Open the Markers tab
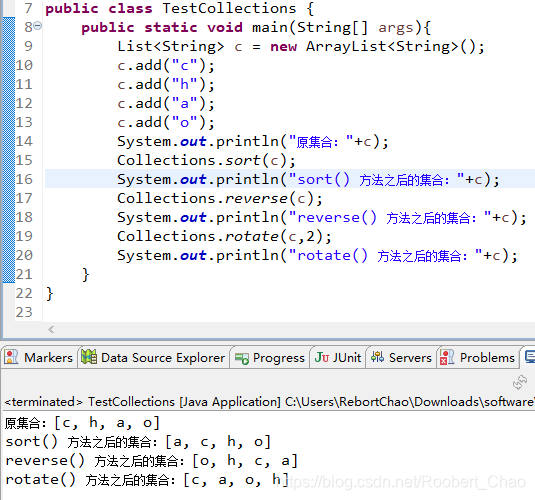 [x=39, y=357]
